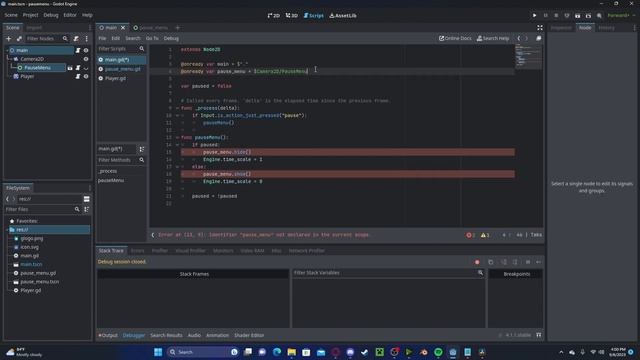Open Online Docs link
This screenshot has width=640, height=360.
455,38
